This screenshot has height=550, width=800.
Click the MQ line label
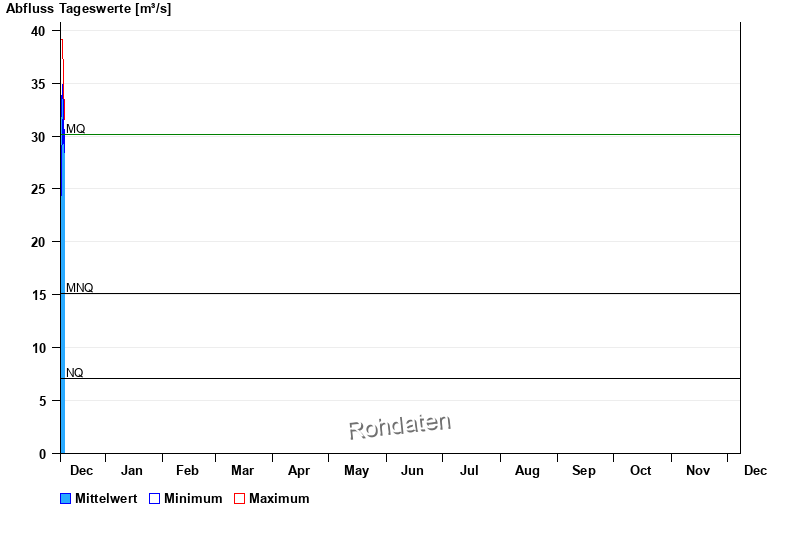76,129
